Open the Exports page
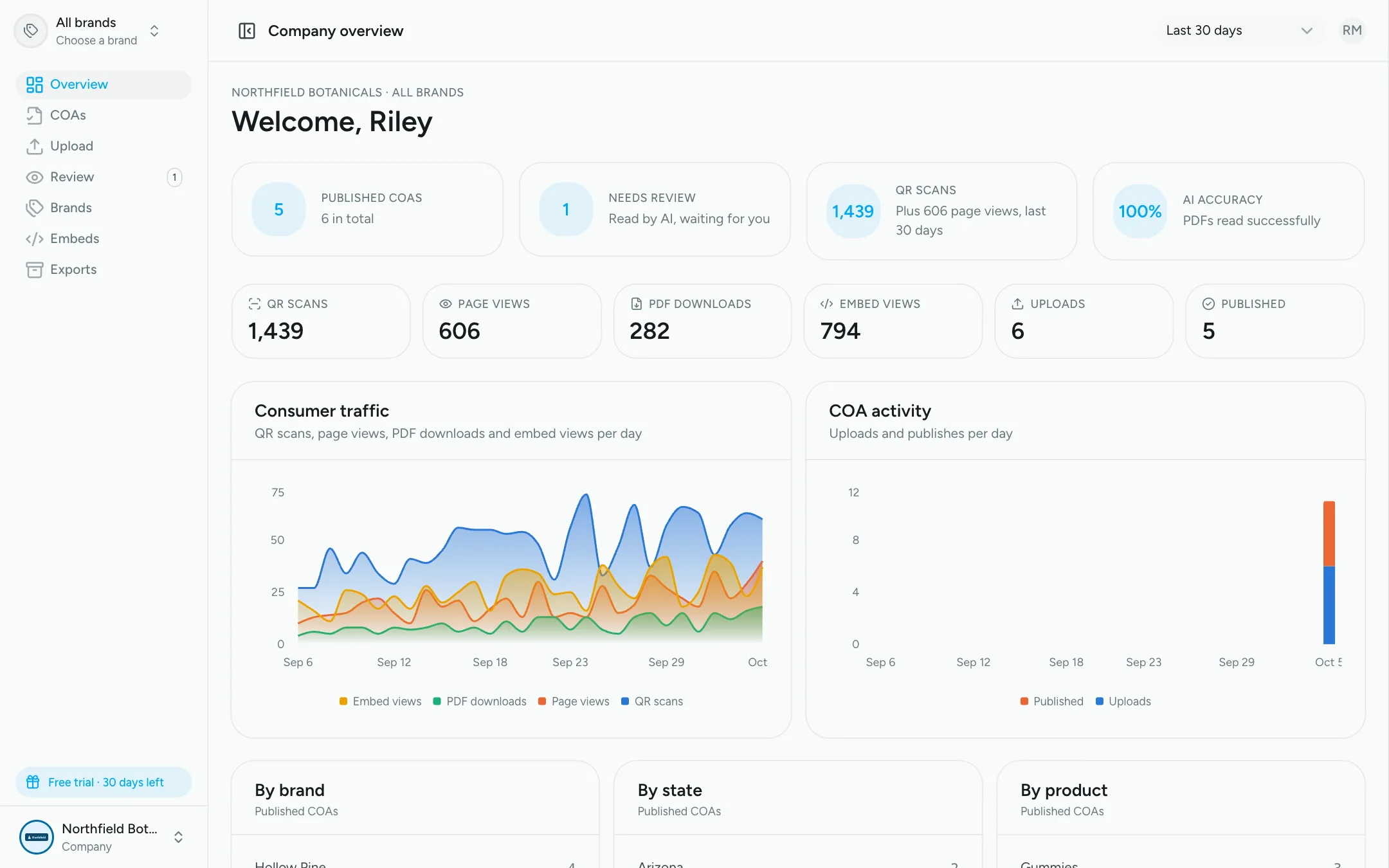Viewport: 1389px width, 868px height. [104, 269]
